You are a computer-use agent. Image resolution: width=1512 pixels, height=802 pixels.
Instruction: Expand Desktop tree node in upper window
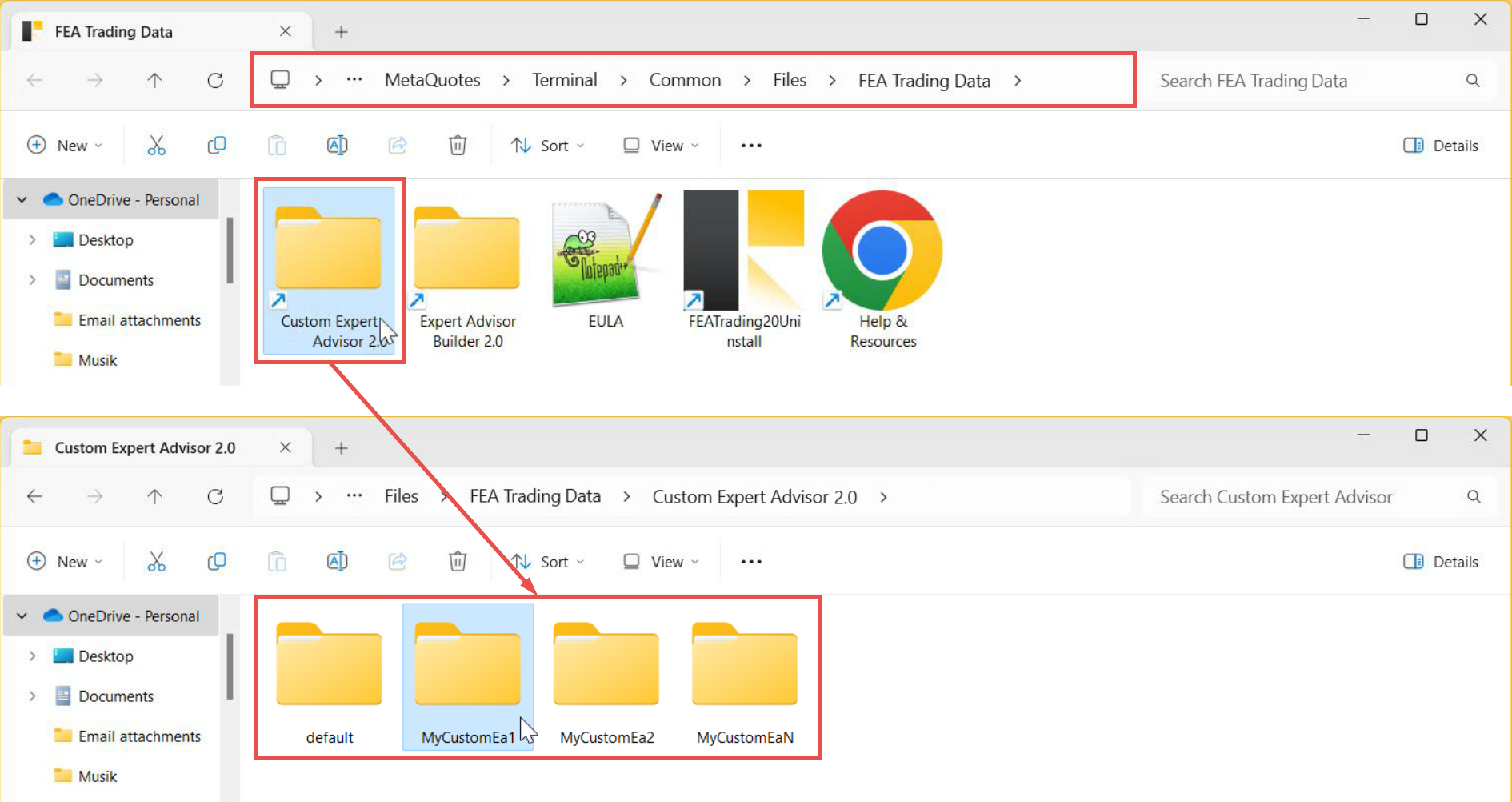(x=32, y=240)
